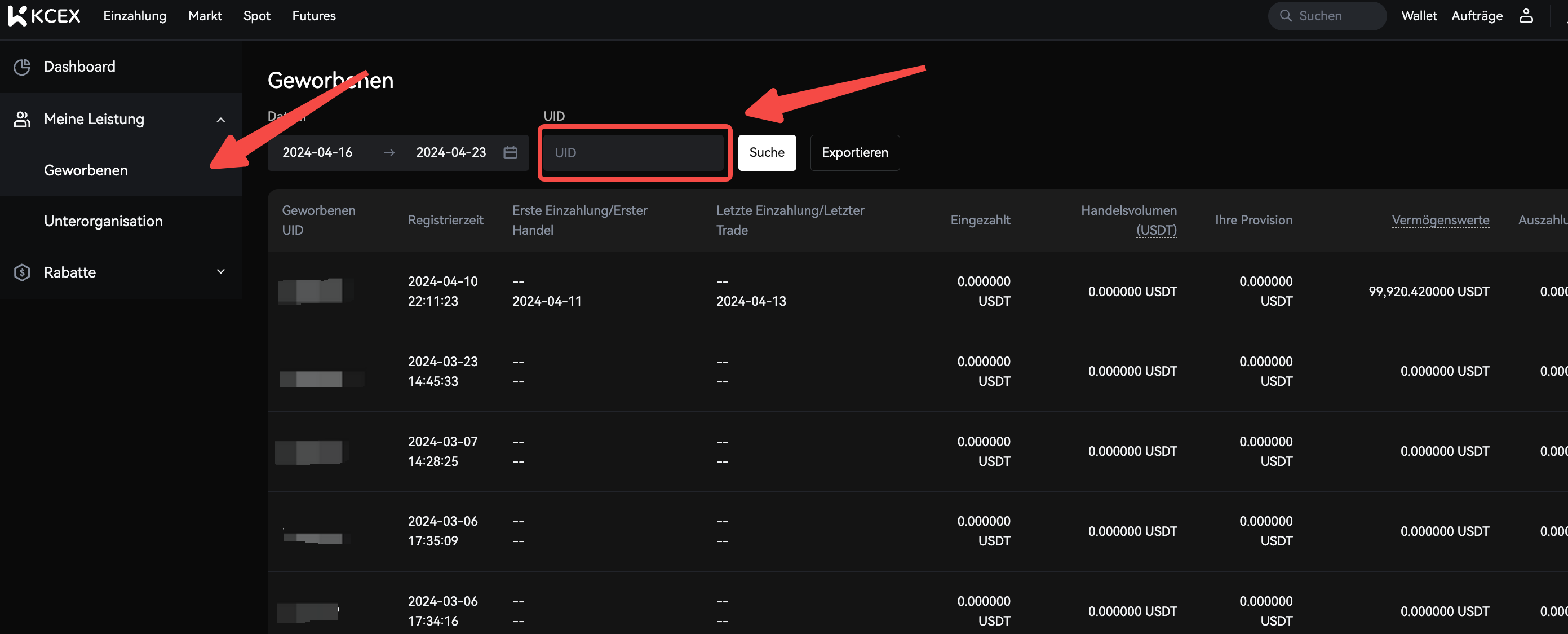Click the user profile icon

point(1525,16)
